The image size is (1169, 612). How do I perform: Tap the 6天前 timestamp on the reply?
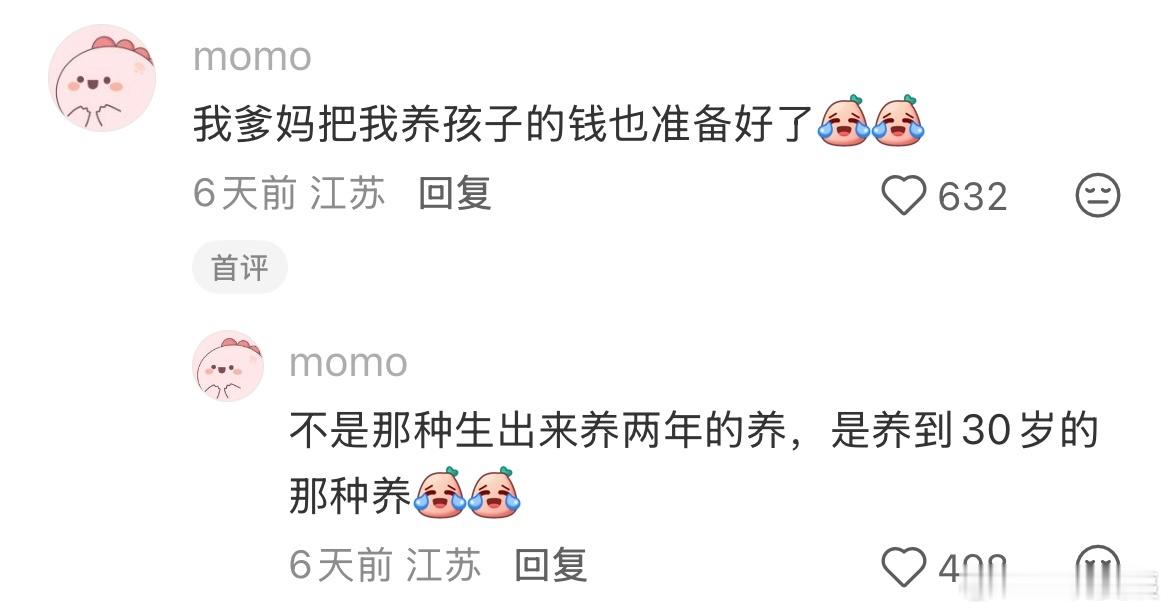click(x=341, y=565)
